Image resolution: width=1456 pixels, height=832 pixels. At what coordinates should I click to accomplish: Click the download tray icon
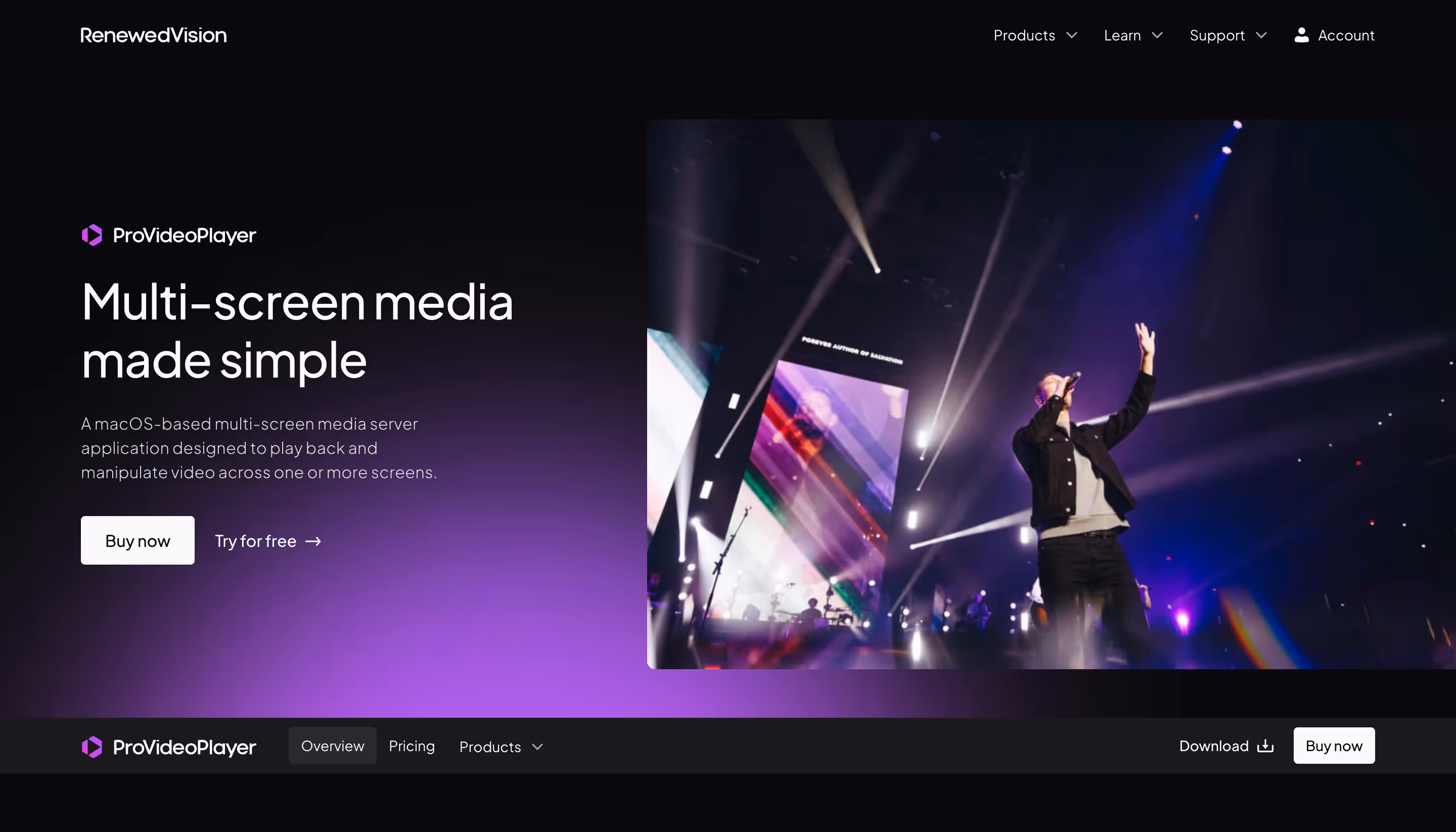[1265, 746]
